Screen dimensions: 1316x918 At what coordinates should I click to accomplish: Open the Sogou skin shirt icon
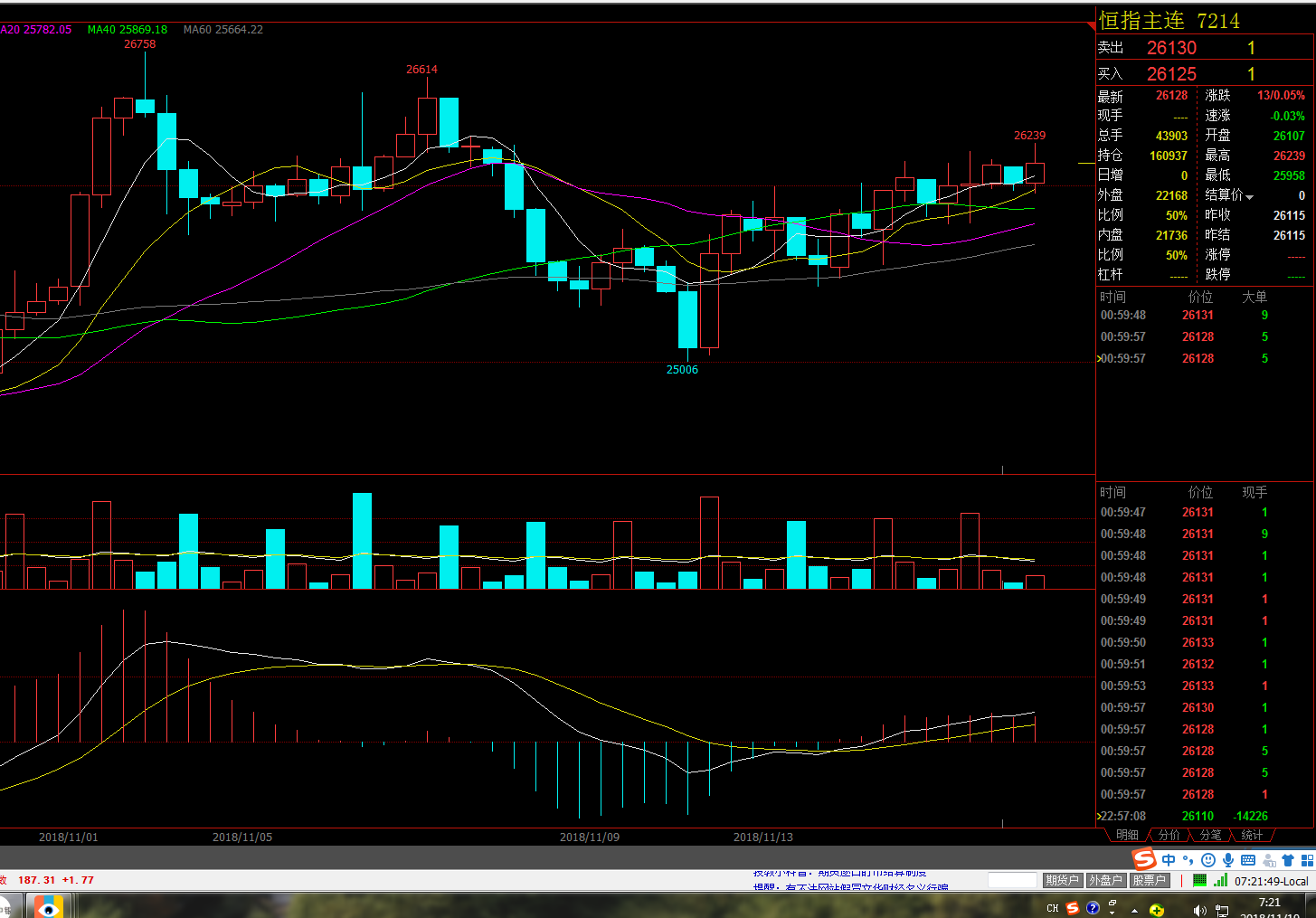[x=1288, y=860]
